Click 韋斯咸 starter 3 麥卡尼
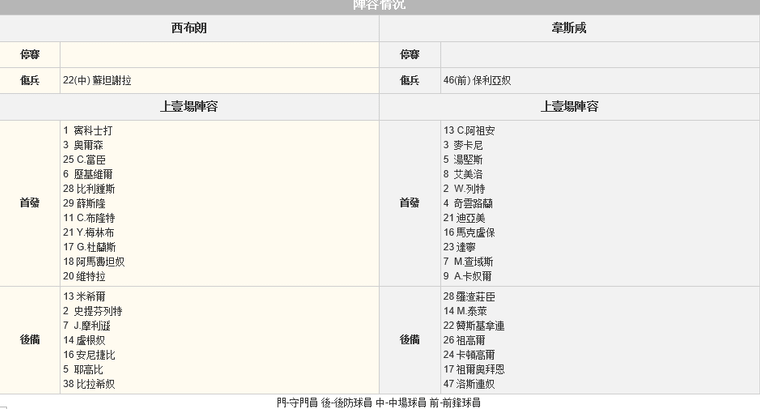Image resolution: width=760 pixels, height=409 pixels. pos(463,145)
